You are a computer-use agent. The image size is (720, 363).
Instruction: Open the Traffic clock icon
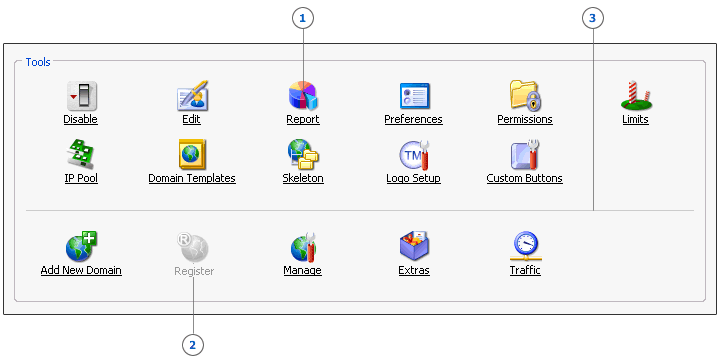click(x=525, y=246)
